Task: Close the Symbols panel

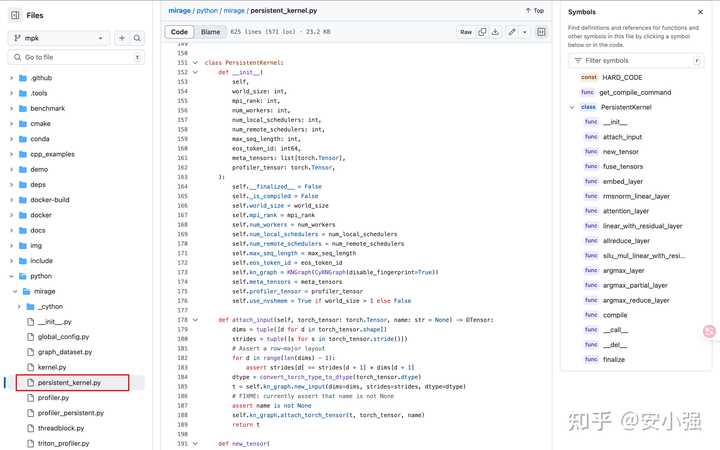Action: 701,12
